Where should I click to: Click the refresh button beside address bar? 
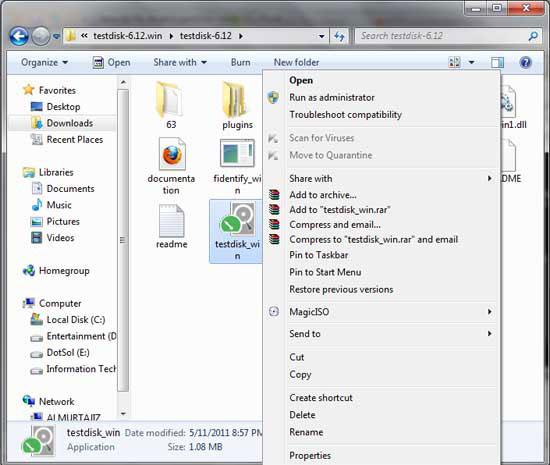(339, 36)
